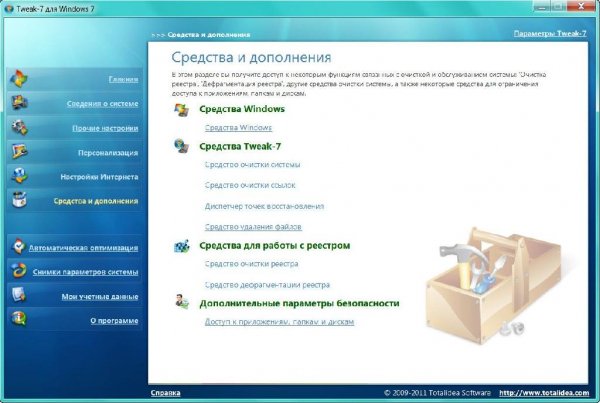Go to Прочие настройки

[105, 128]
